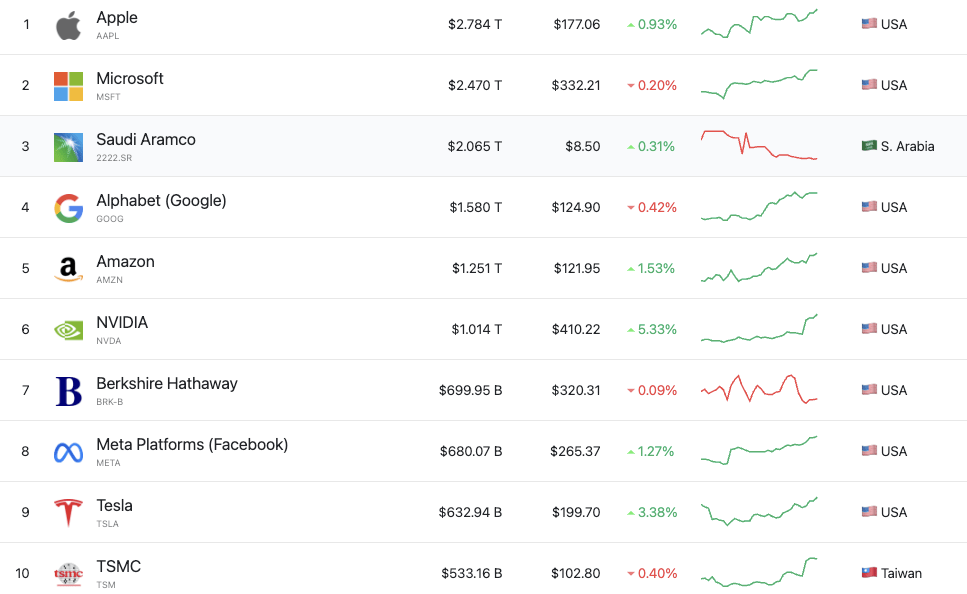Image resolution: width=967 pixels, height=594 pixels.
Task: Click the USA flag in Microsoft row
Action: pos(869,85)
